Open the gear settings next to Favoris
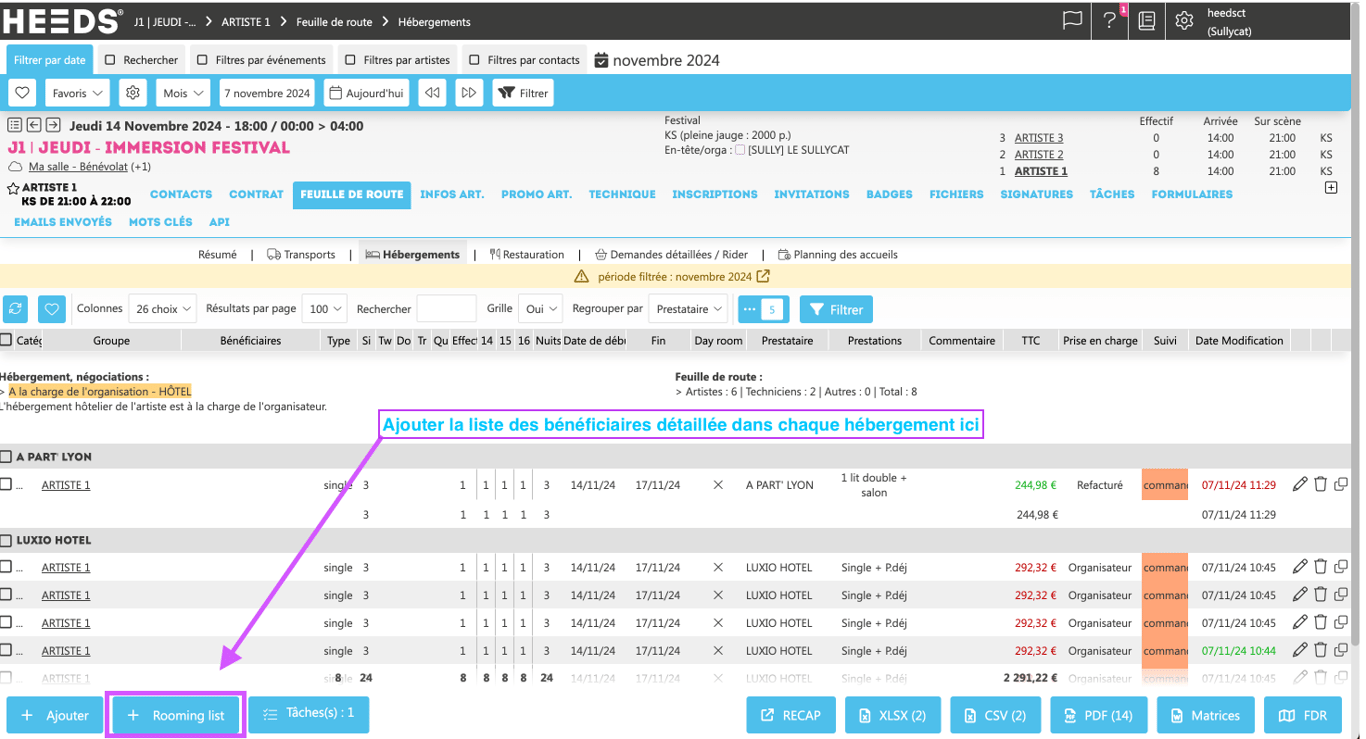This screenshot has height=739, width=1366. point(133,93)
